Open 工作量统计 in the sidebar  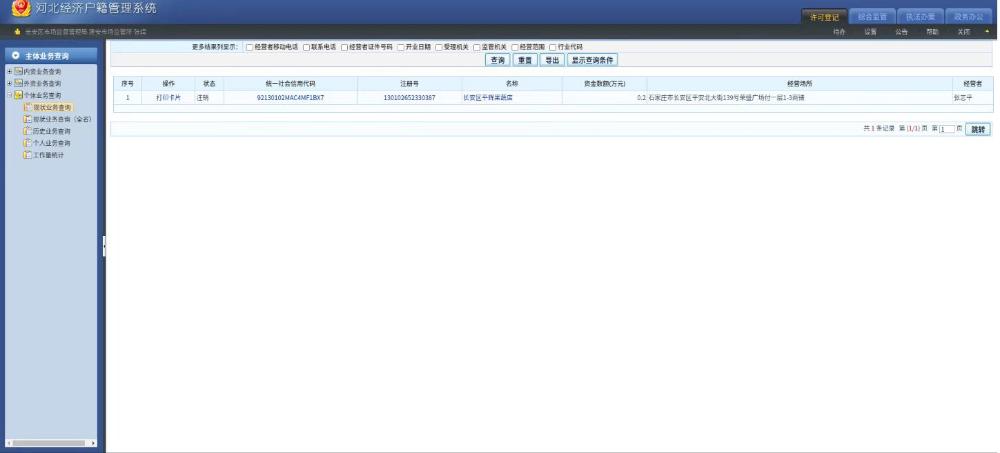point(48,155)
